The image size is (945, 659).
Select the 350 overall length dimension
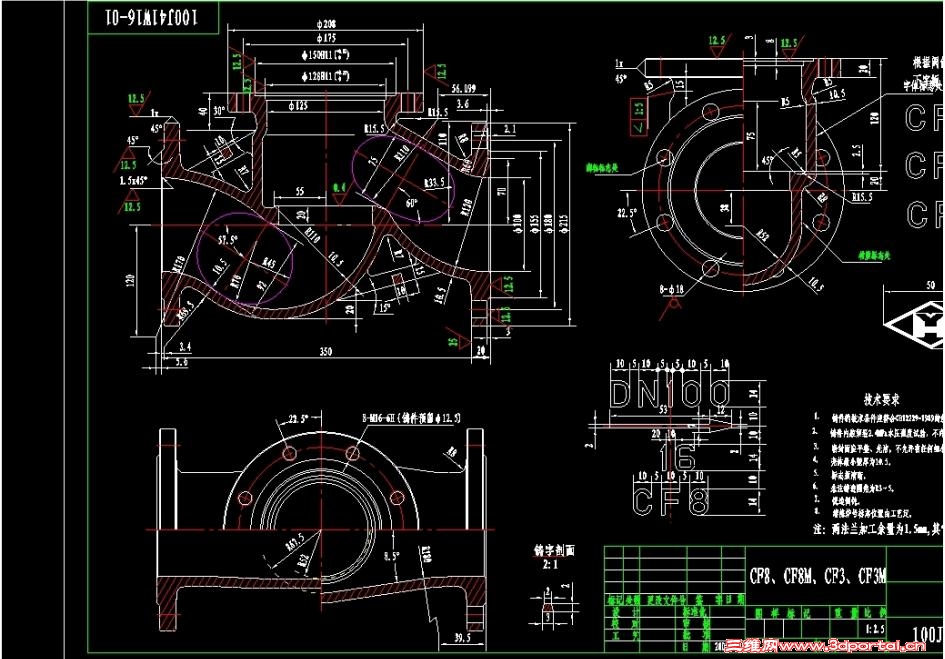[x=325, y=352]
